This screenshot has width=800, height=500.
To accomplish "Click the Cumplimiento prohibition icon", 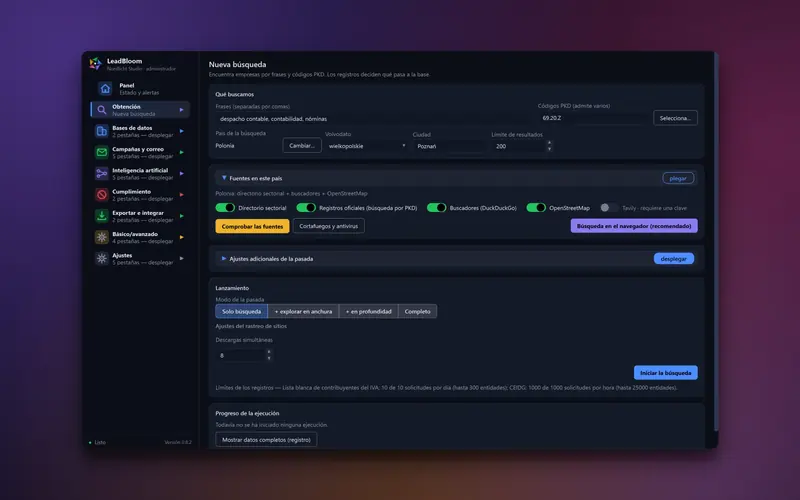I will click(x=102, y=195).
